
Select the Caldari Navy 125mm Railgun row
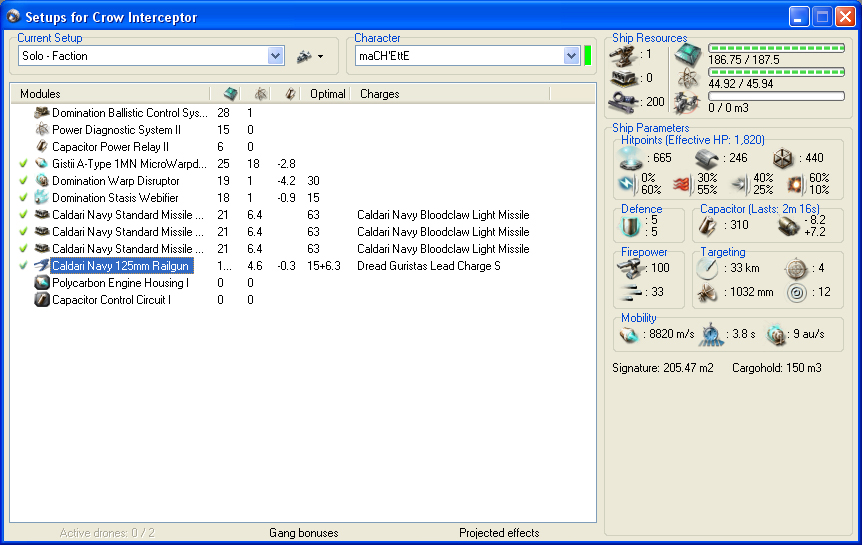[x=120, y=266]
